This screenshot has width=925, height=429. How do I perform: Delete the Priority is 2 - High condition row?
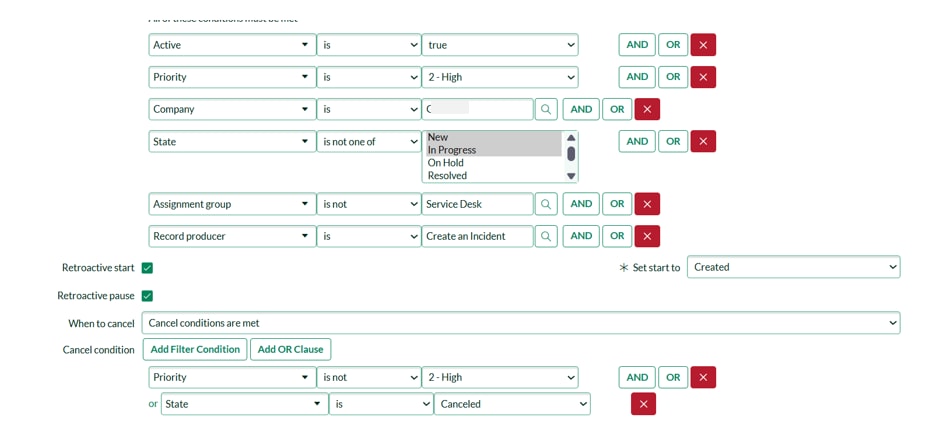(703, 77)
